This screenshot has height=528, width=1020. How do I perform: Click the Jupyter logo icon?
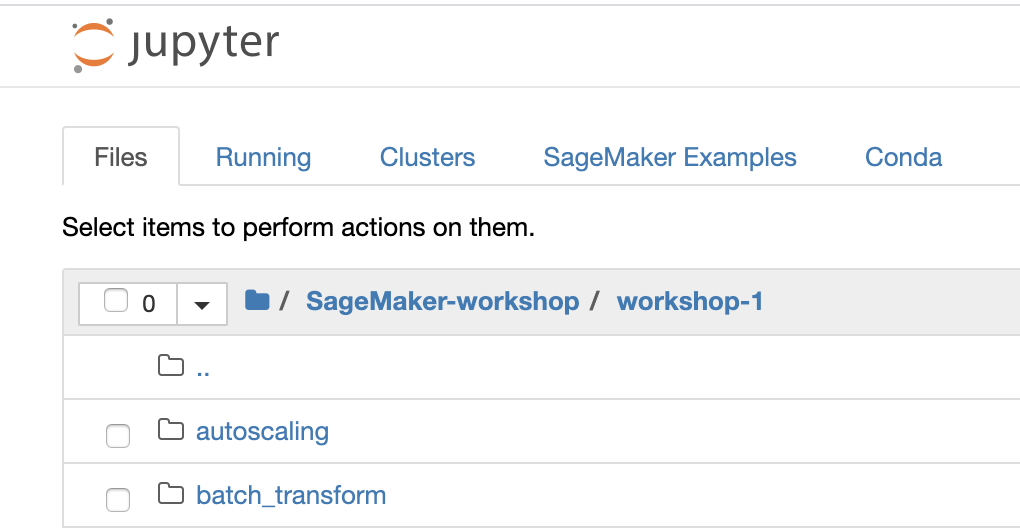tap(94, 46)
